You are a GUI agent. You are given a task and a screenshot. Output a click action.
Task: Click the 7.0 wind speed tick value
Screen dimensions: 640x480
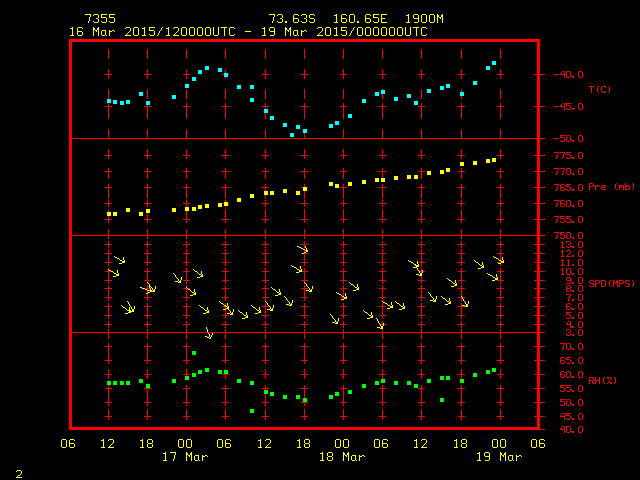point(574,298)
